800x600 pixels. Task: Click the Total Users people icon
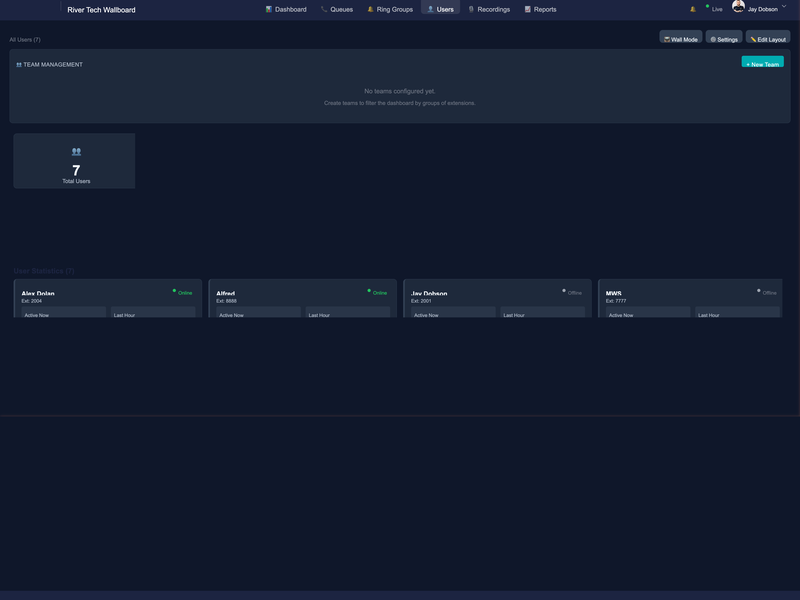(76, 152)
